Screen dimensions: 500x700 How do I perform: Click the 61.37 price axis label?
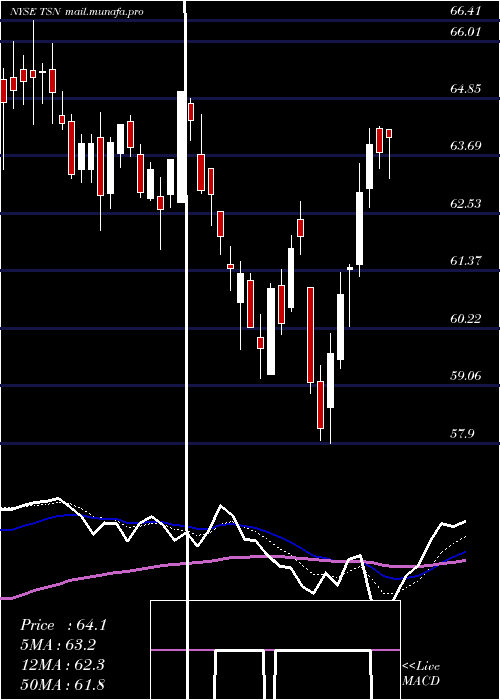pyautogui.click(x=466, y=260)
